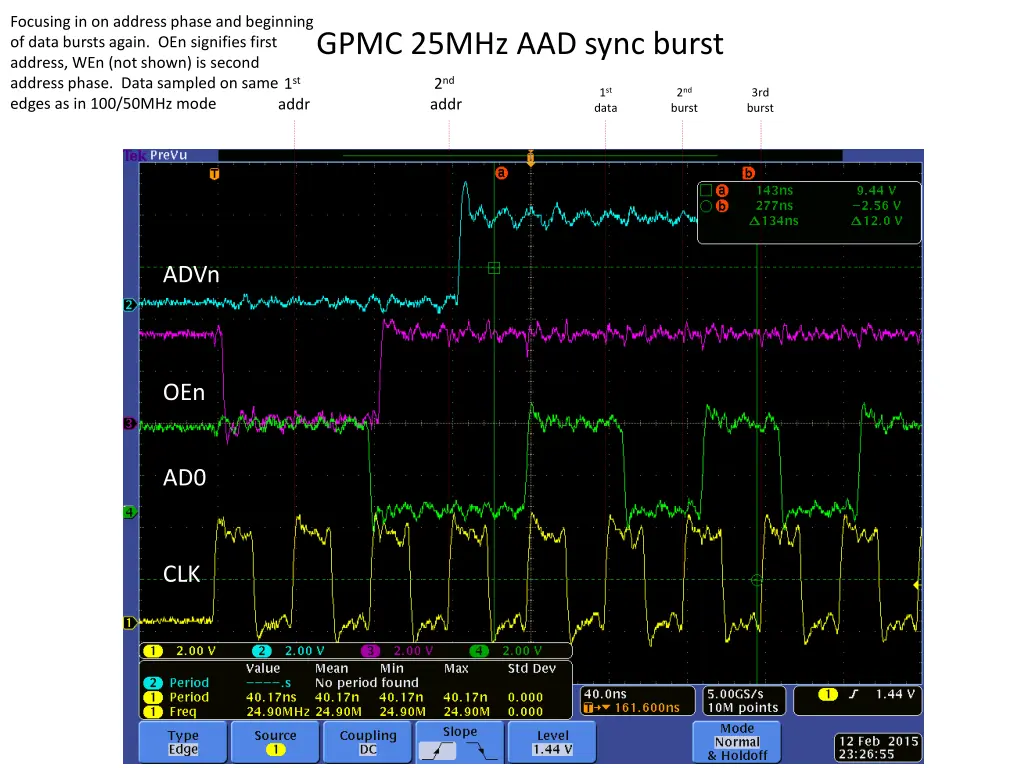The width and height of the screenshot is (1024, 768).
Task: Click the CLK waveform label
Action: click(x=181, y=574)
